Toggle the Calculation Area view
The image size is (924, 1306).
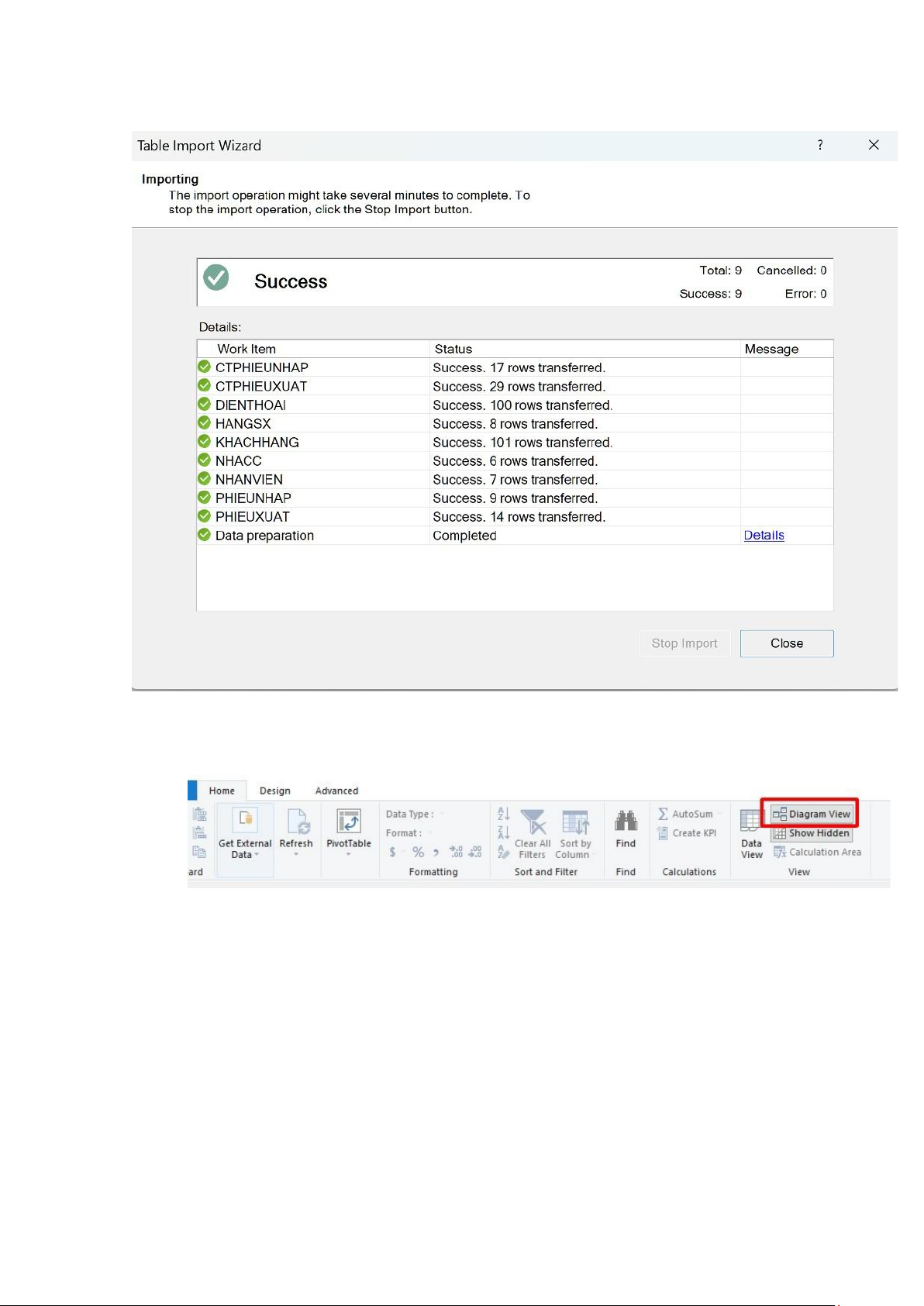click(x=817, y=852)
